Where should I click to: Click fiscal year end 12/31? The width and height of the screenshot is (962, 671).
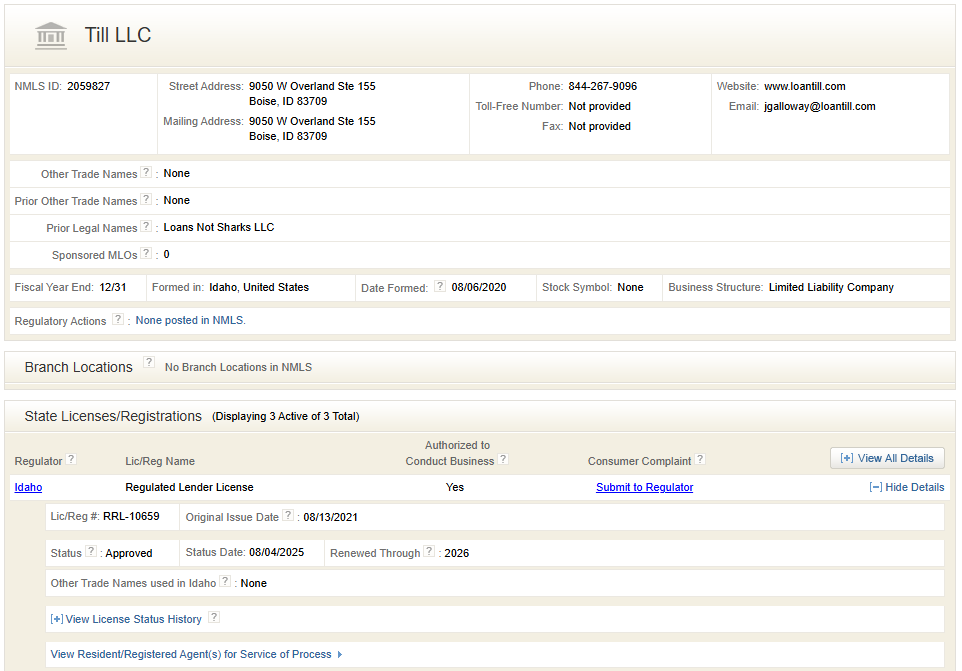point(113,288)
